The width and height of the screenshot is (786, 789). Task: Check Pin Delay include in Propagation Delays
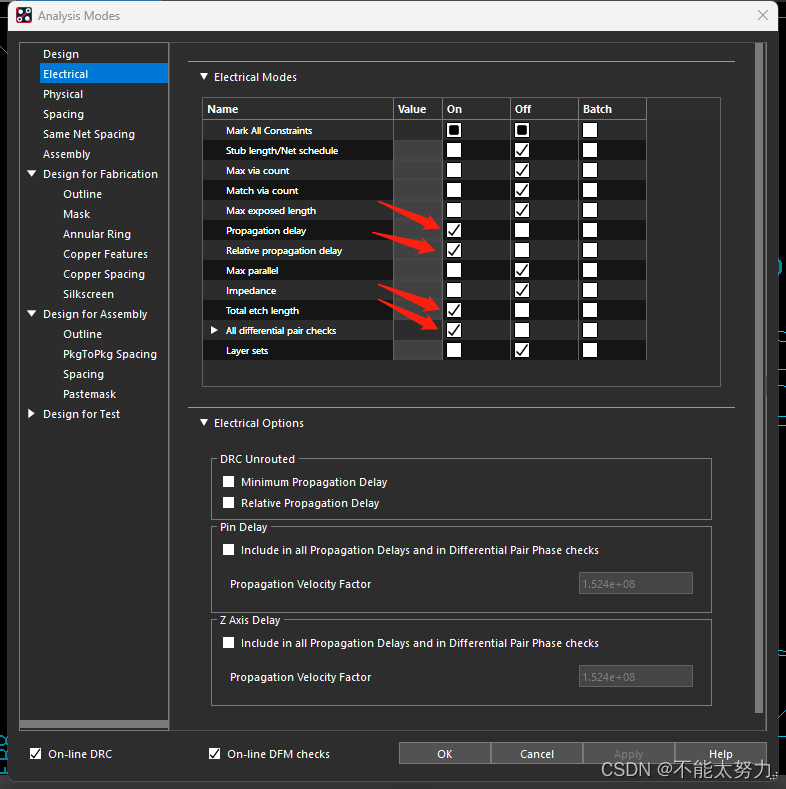229,550
